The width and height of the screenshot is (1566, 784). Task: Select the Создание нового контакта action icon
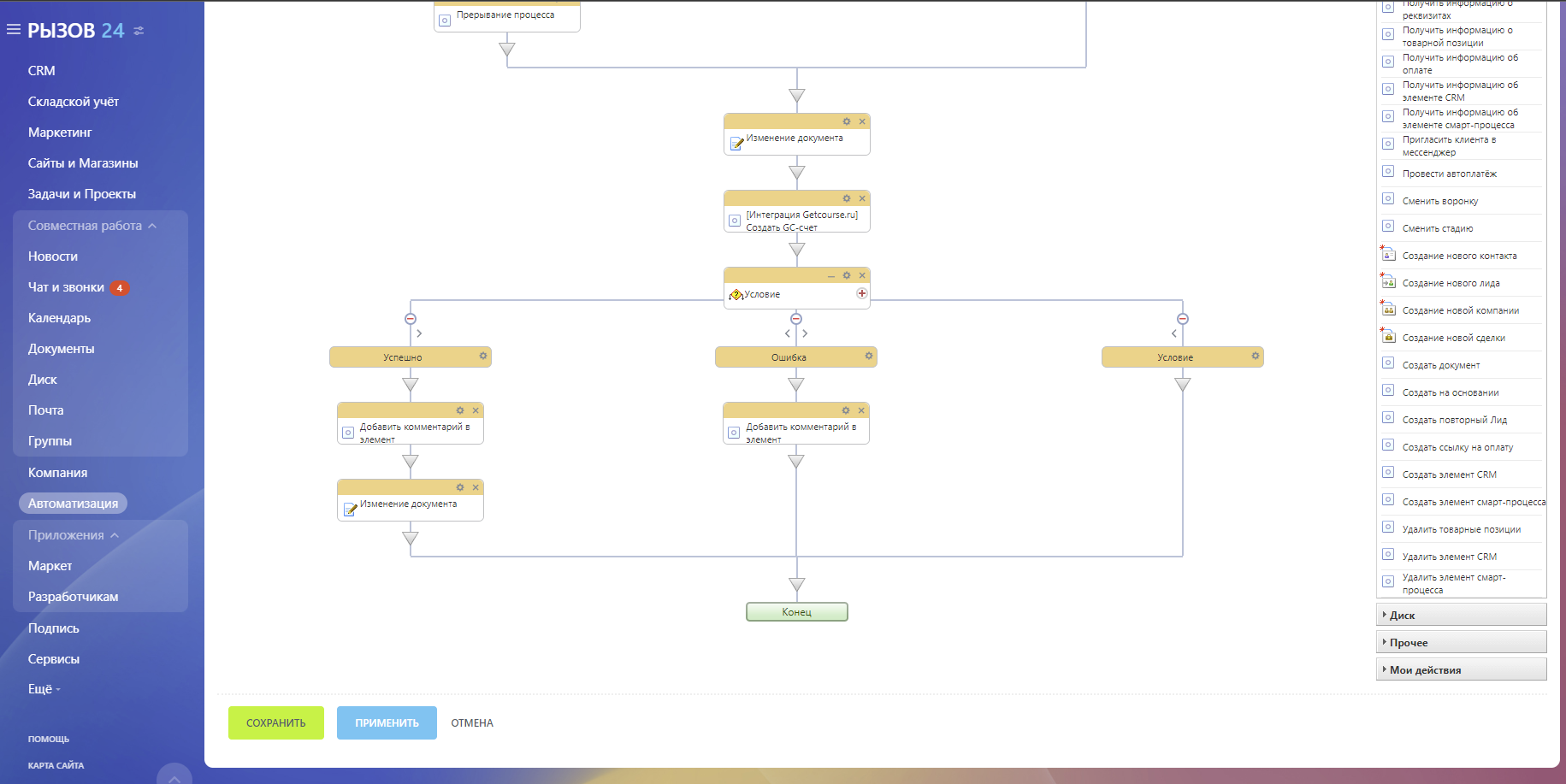pos(1388,255)
